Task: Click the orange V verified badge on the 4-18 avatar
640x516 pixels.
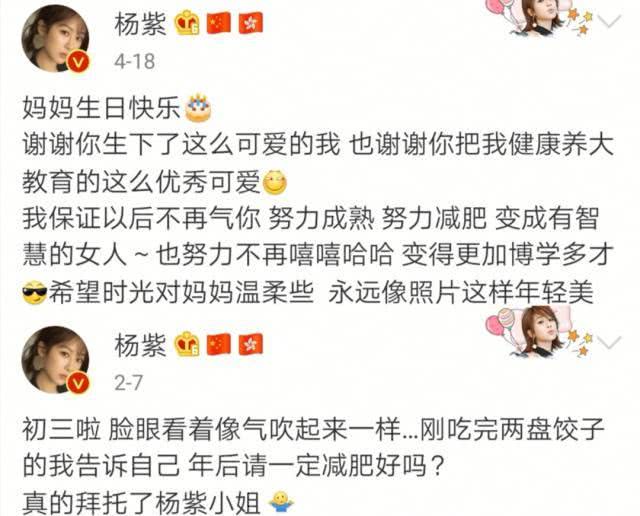Action: (x=78, y=63)
